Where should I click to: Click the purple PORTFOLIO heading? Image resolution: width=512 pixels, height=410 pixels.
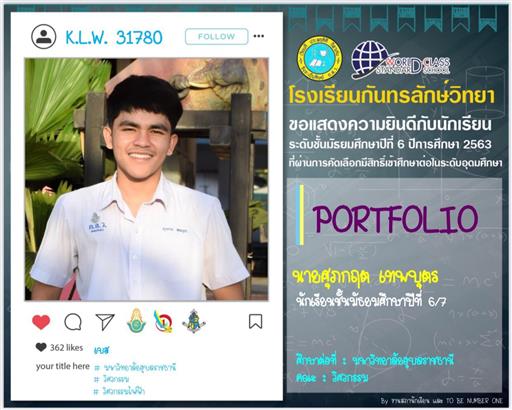pyautogui.click(x=396, y=219)
